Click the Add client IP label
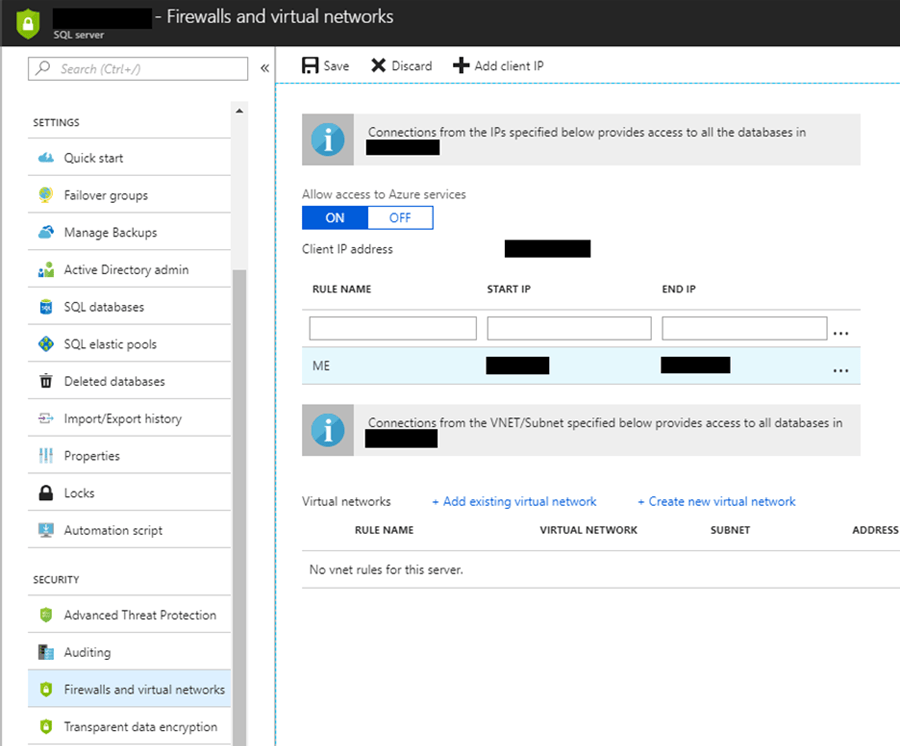Screen dimensions: 900x746 [509, 66]
